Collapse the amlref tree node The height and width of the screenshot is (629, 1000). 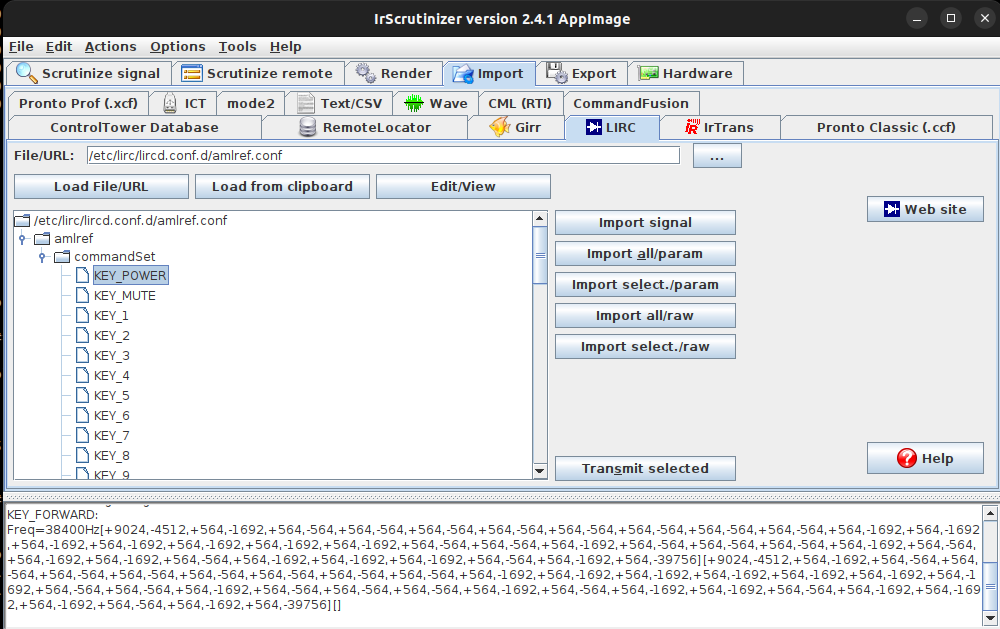[21, 239]
